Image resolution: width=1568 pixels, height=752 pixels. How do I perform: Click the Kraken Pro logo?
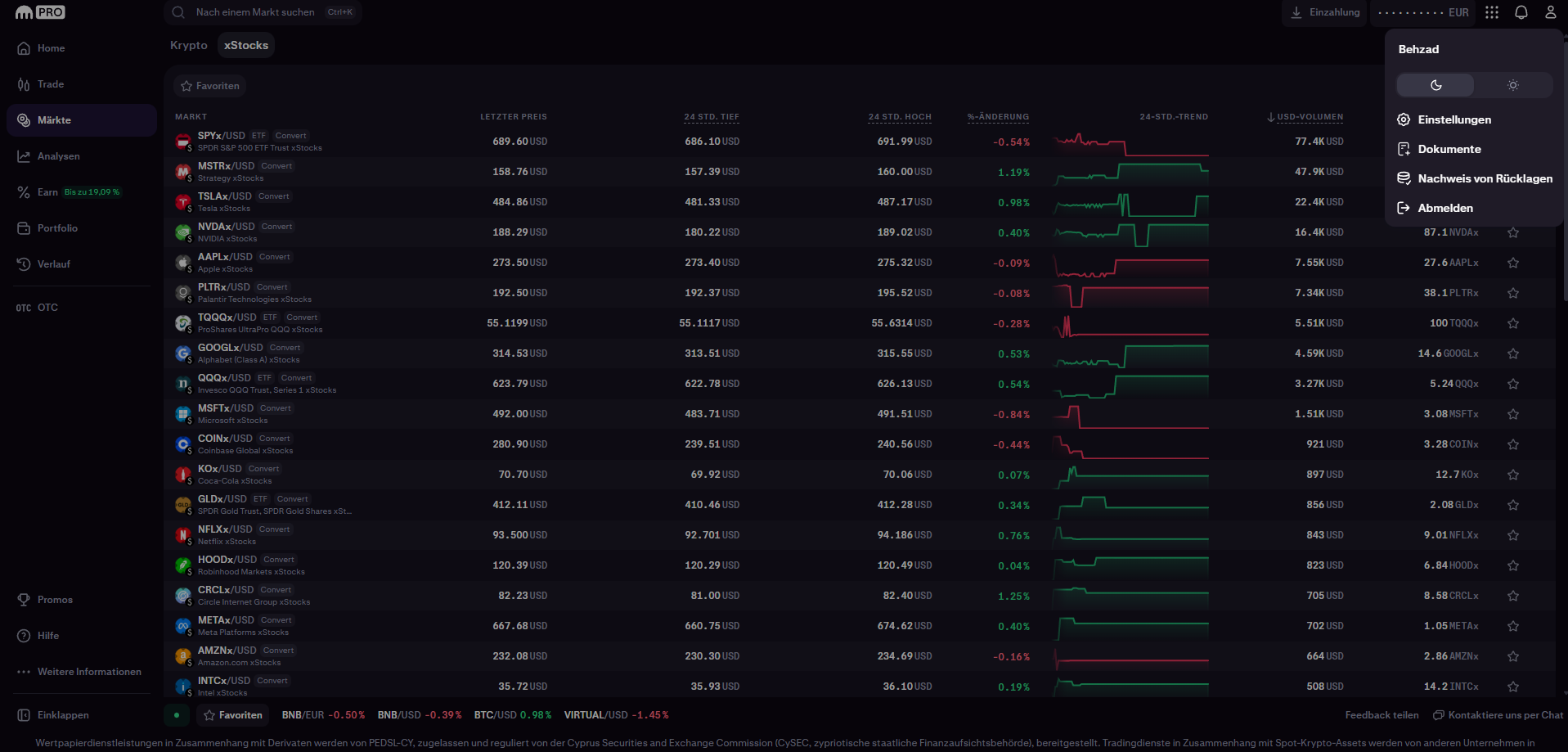(40, 12)
